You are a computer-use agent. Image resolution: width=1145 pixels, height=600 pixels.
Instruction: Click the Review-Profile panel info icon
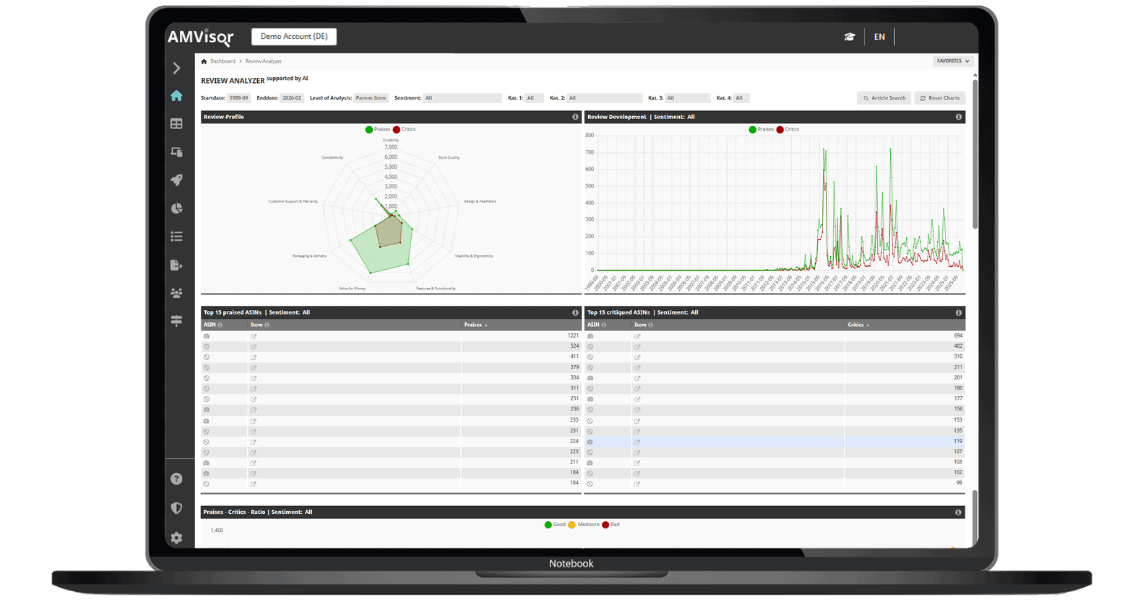(x=575, y=117)
